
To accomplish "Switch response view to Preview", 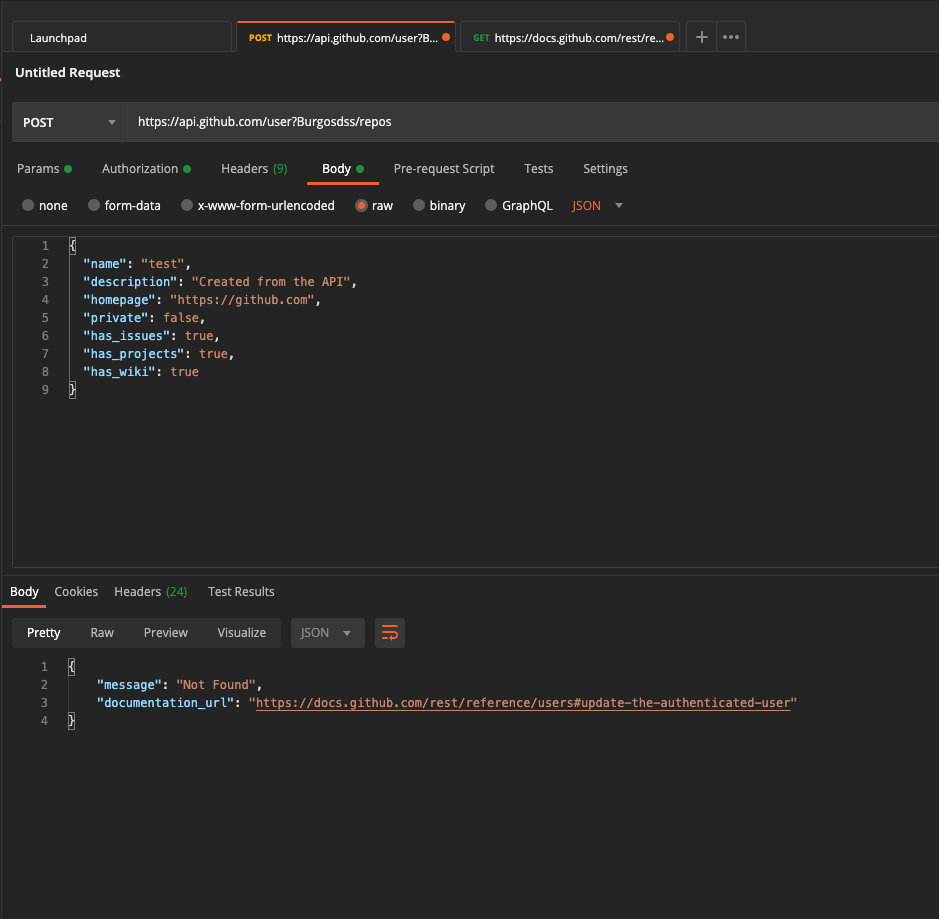I will tap(166, 633).
